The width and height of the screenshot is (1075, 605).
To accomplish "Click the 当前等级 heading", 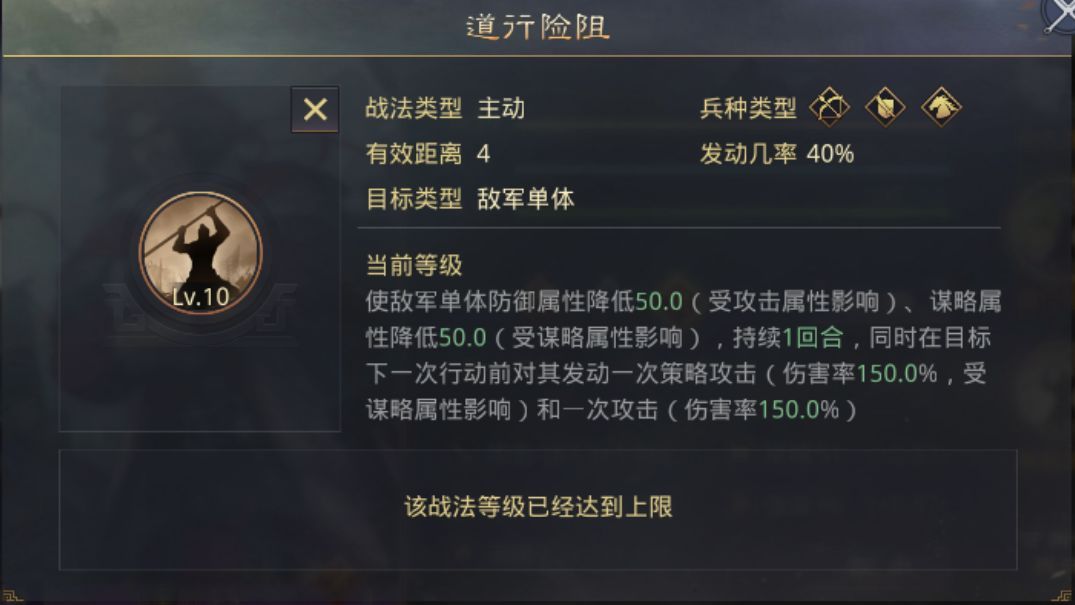I will [414, 266].
